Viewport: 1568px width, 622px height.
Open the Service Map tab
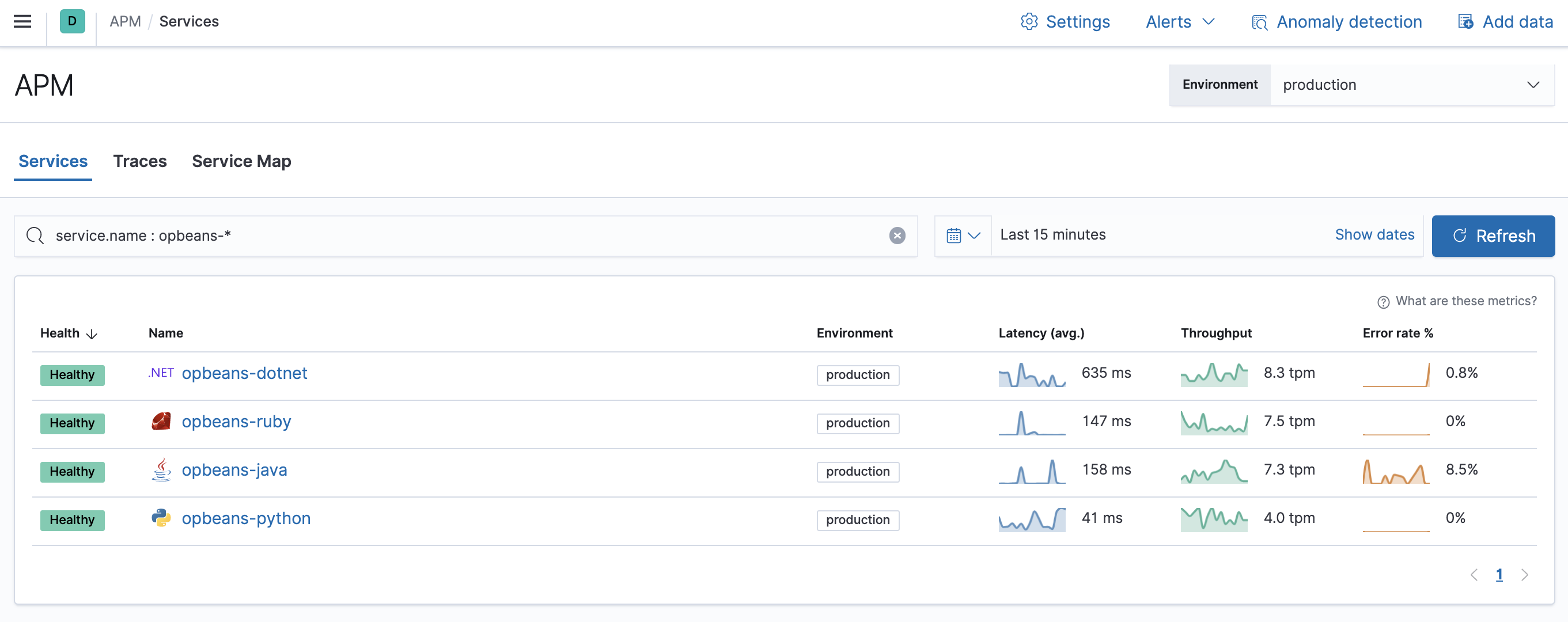(x=241, y=161)
